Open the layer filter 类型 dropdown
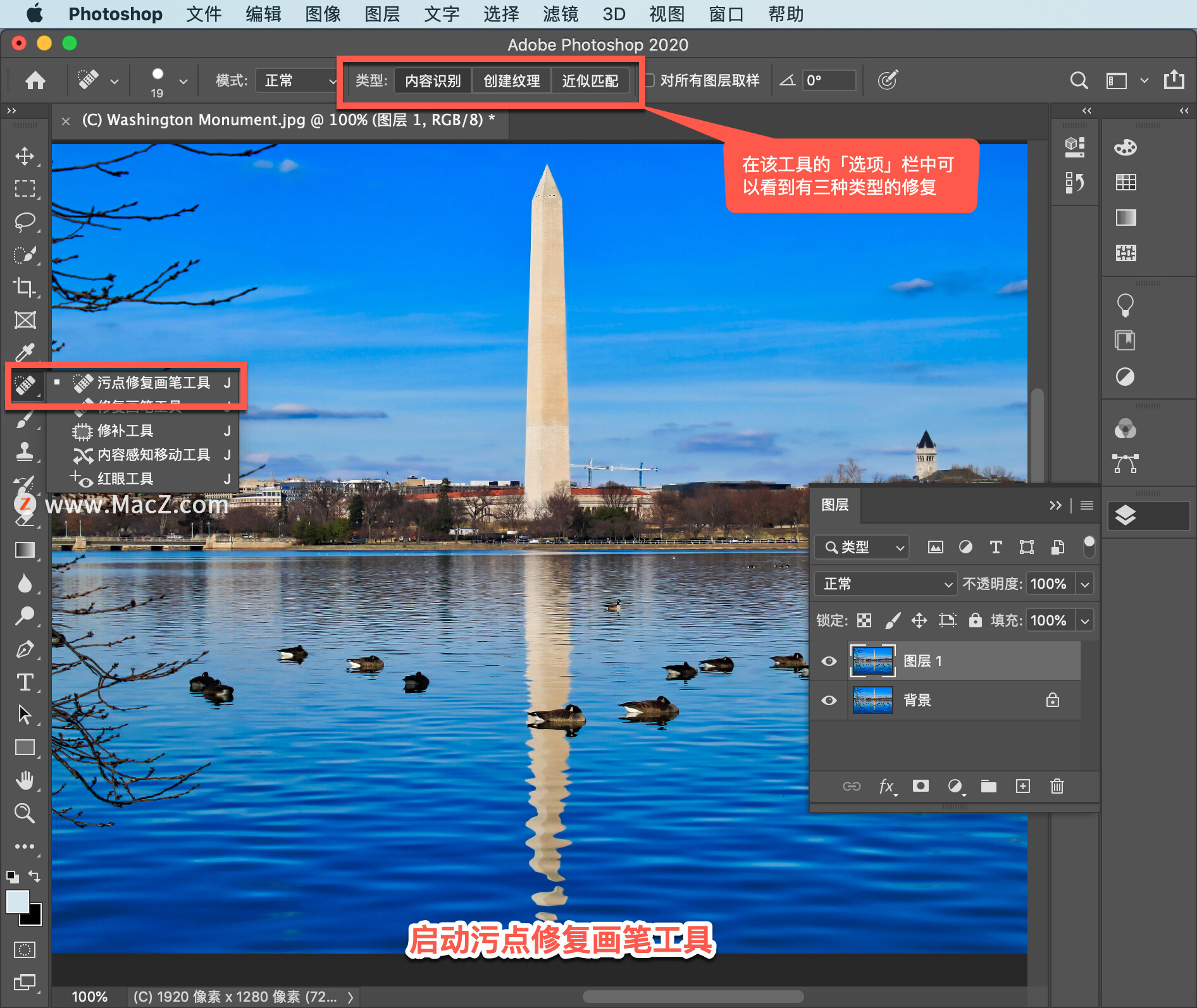The height and width of the screenshot is (1008, 1197). click(862, 547)
